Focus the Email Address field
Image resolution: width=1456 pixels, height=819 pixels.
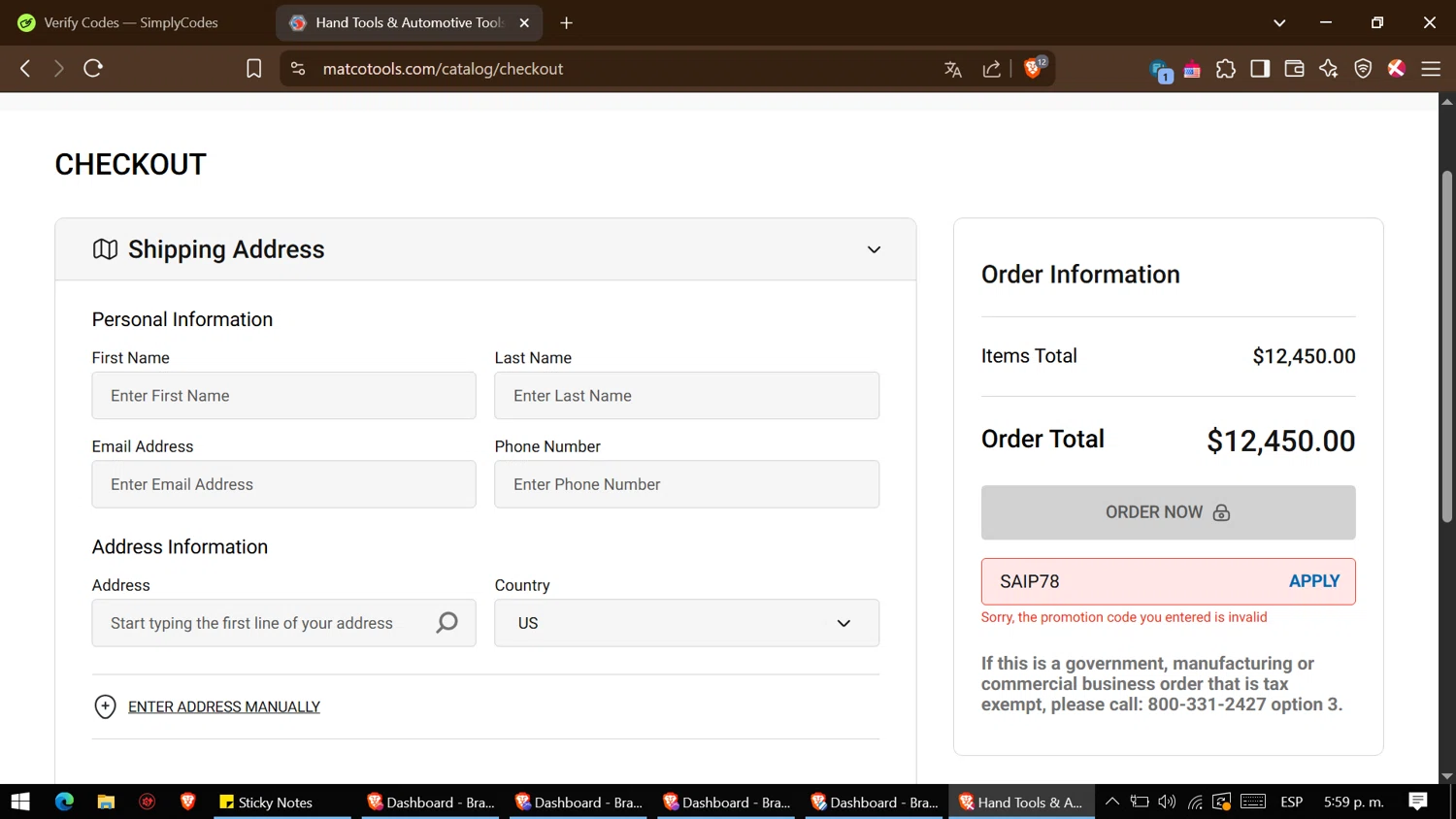[x=283, y=484]
